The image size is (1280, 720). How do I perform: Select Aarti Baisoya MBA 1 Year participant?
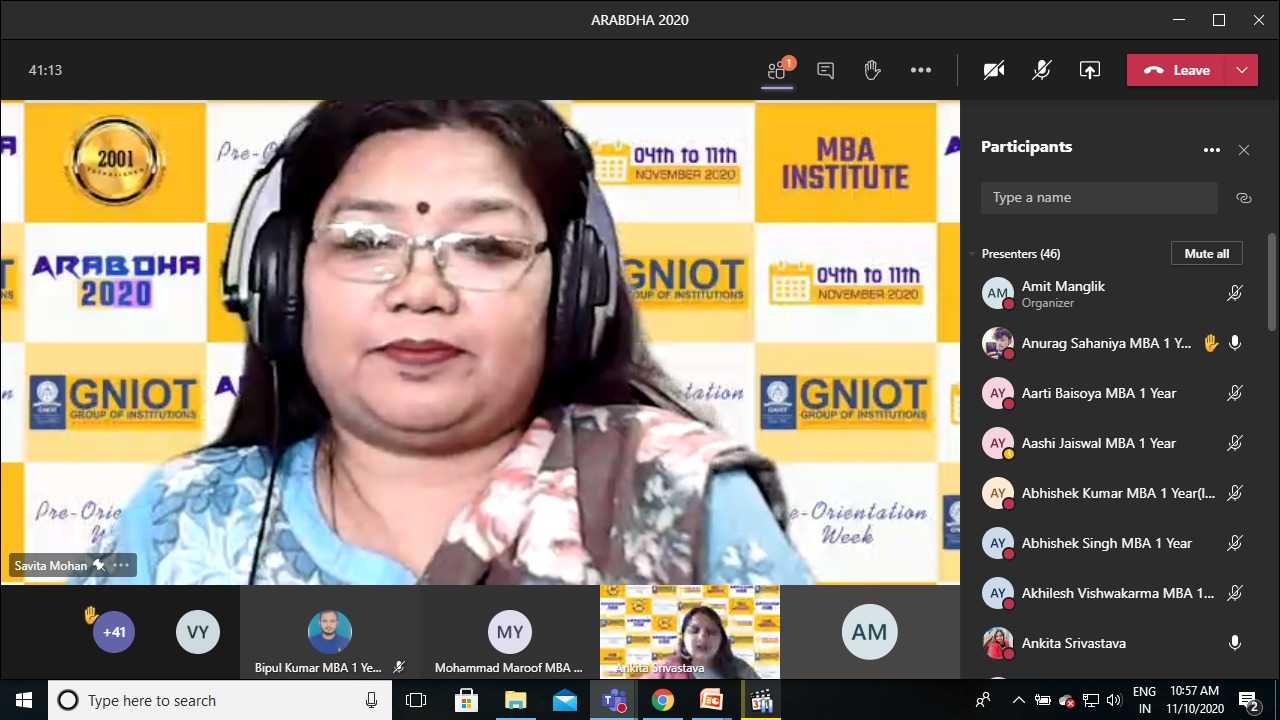(1098, 393)
